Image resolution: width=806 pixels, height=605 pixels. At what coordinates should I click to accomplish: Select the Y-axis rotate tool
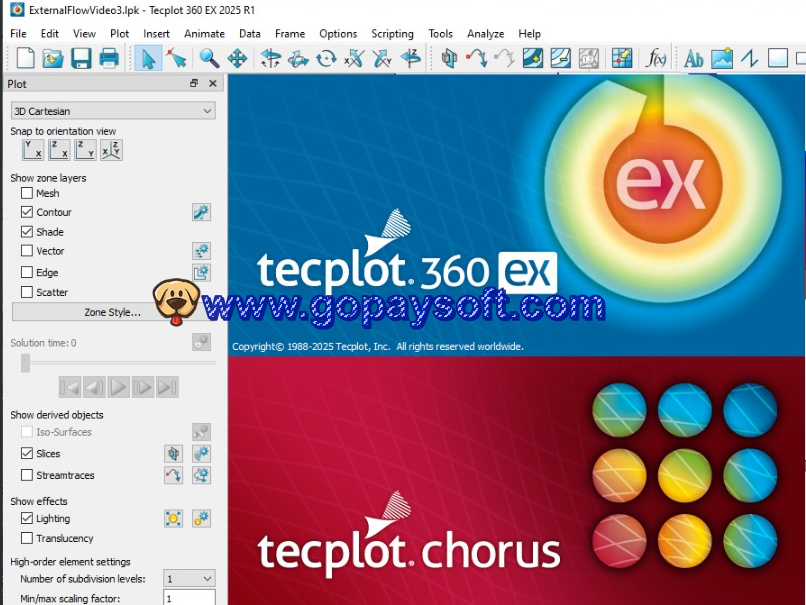click(x=382, y=58)
